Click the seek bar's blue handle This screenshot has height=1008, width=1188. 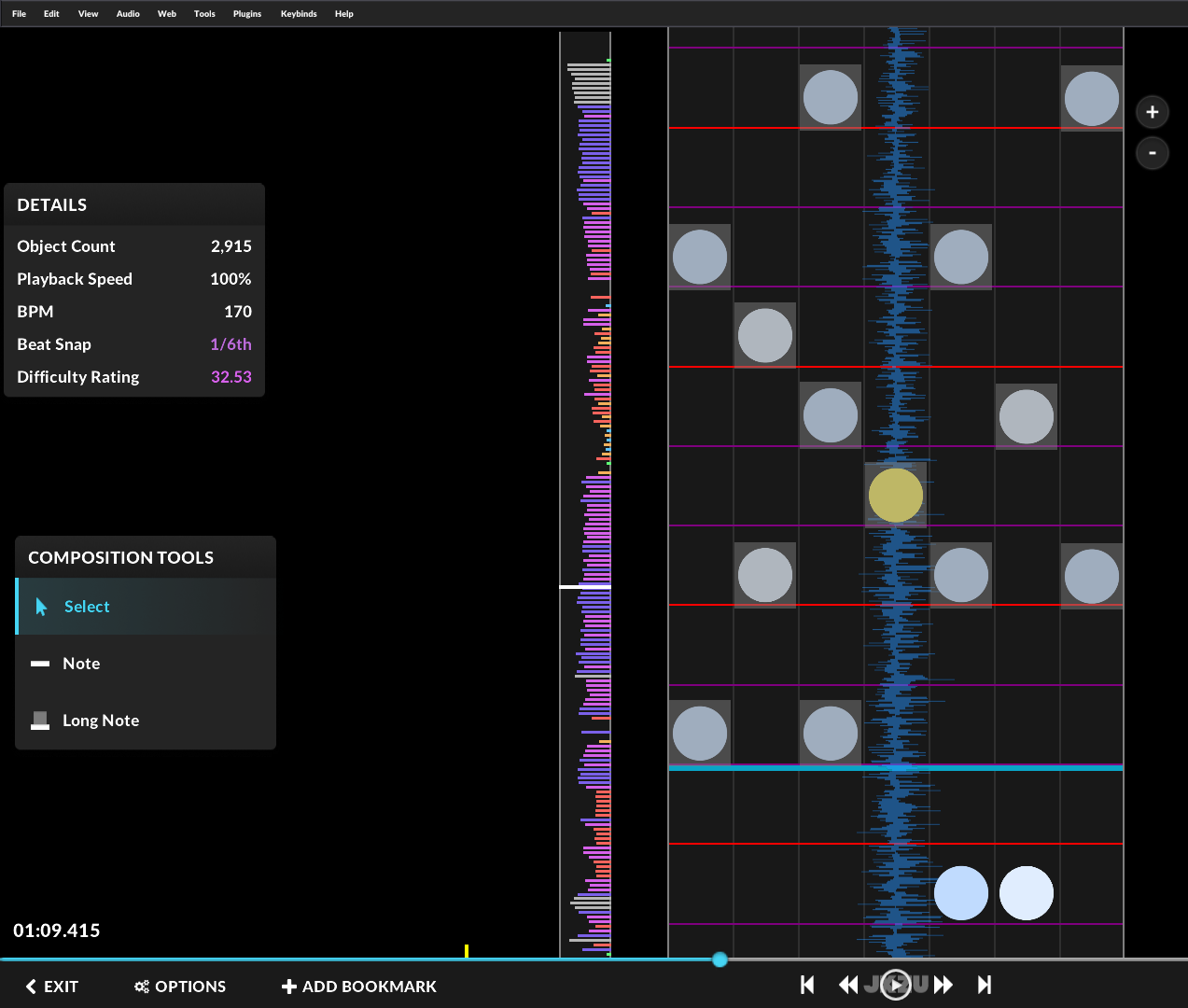(x=720, y=959)
